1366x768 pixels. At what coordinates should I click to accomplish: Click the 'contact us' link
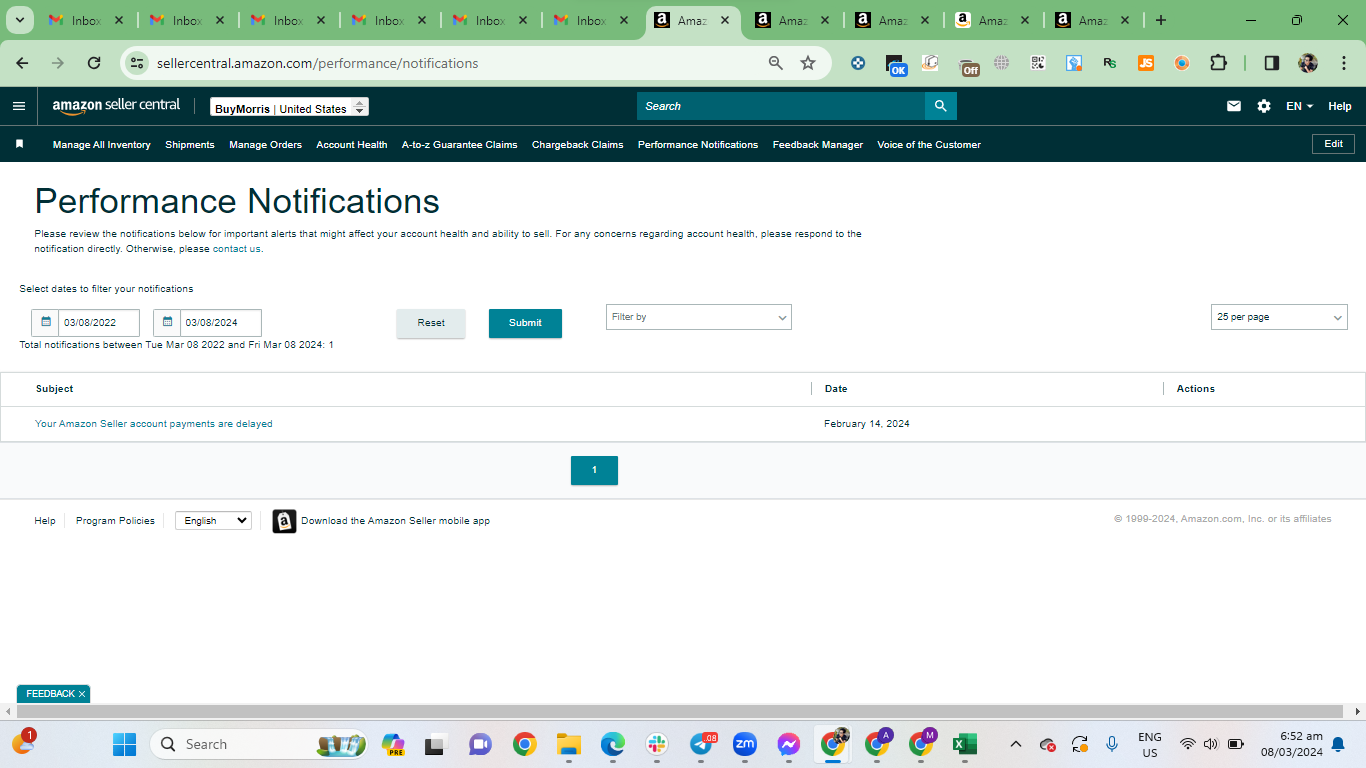237,249
